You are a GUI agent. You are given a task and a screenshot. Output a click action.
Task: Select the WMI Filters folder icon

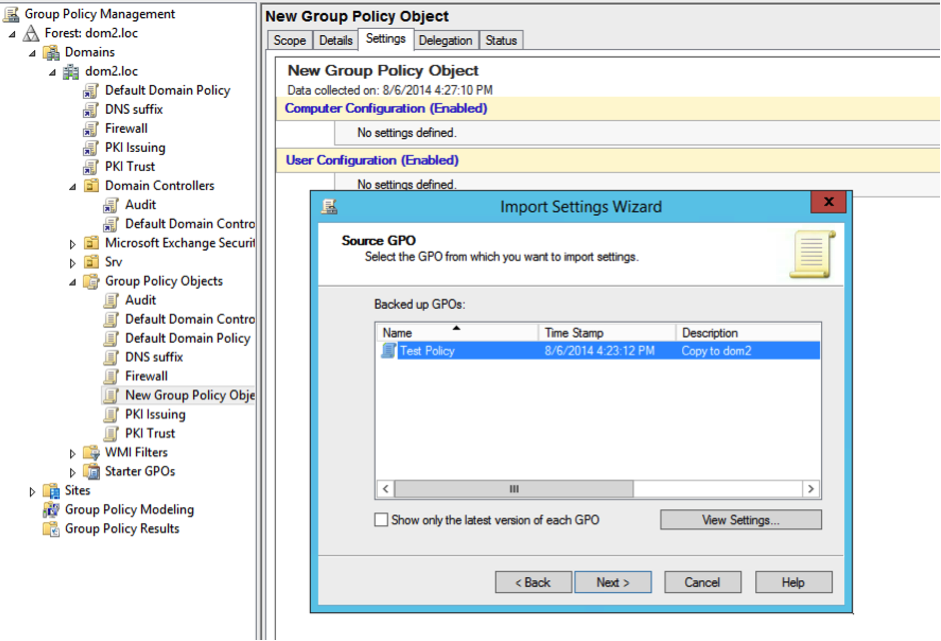pyautogui.click(x=91, y=453)
